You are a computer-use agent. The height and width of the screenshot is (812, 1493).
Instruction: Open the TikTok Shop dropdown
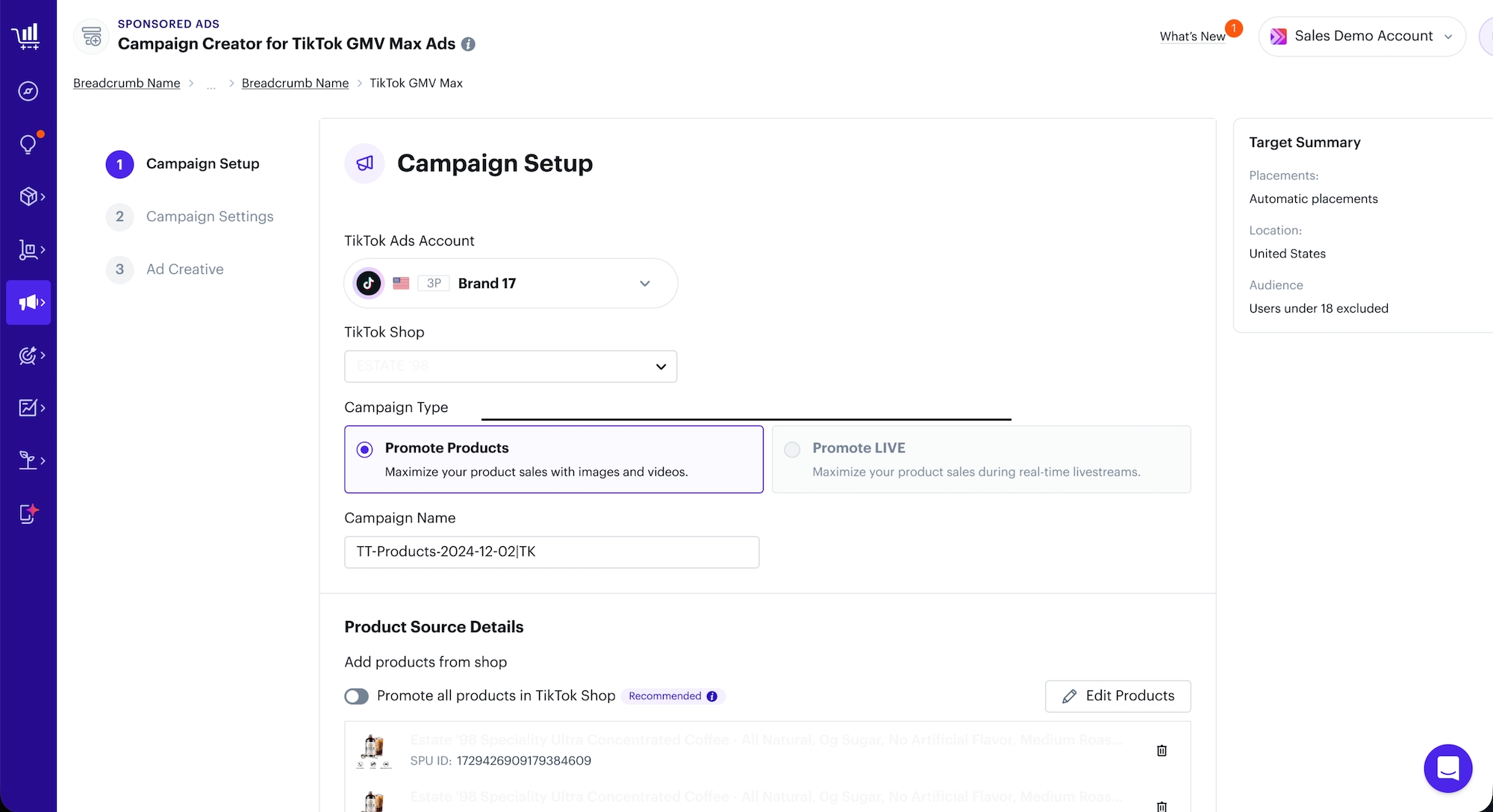[511, 366]
